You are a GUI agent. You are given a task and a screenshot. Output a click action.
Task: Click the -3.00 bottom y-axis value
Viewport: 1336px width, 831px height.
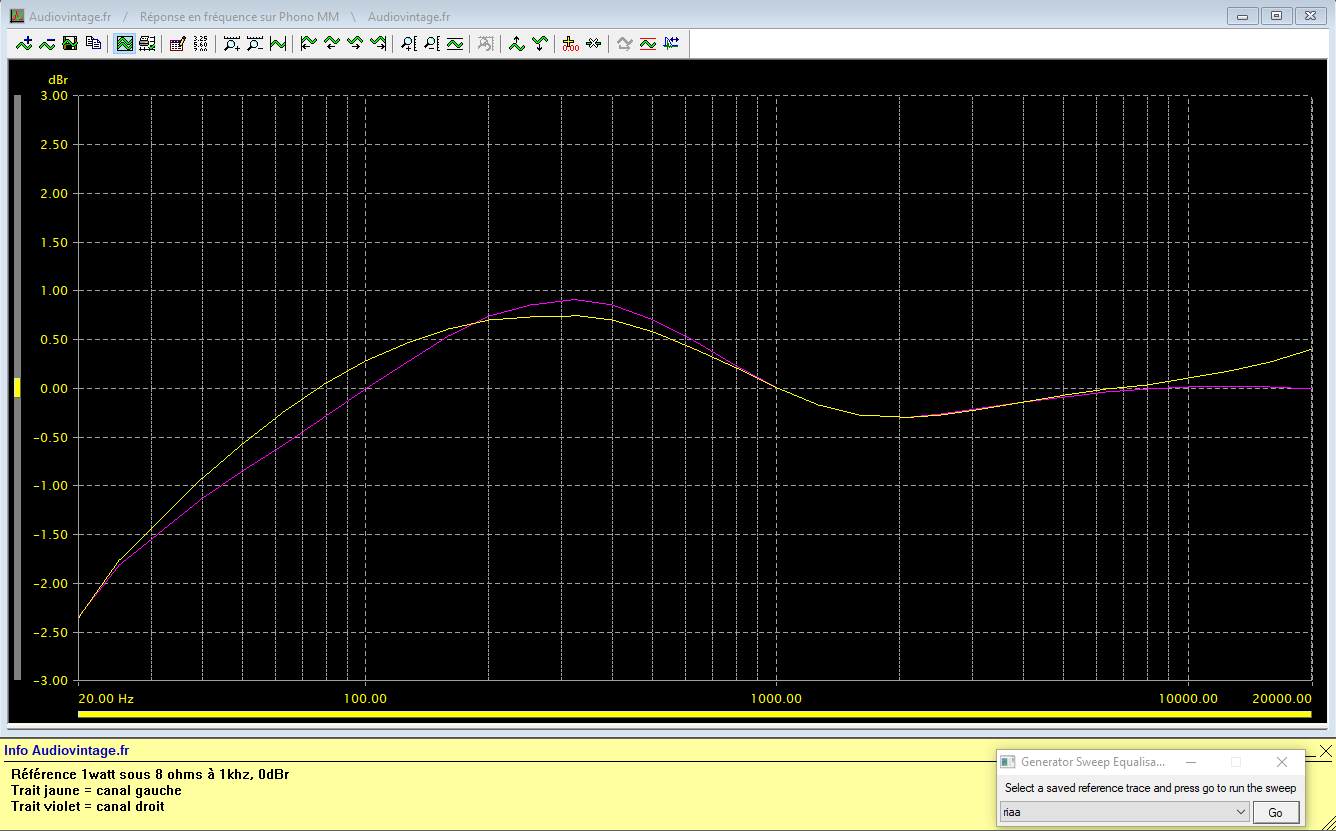[x=52, y=681]
